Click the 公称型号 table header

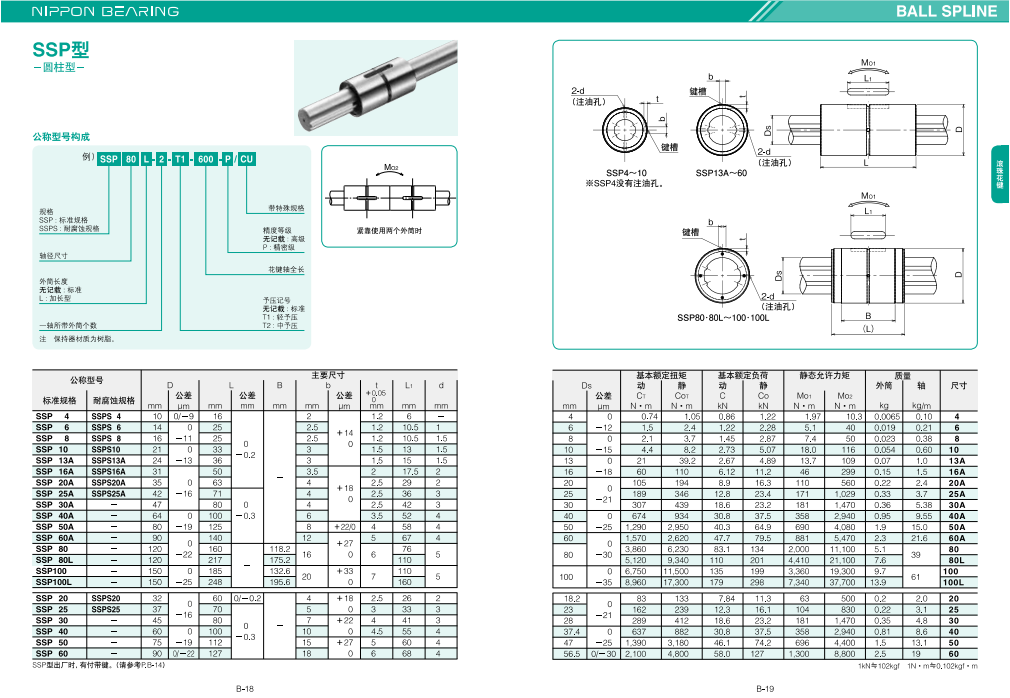pyautogui.click(x=87, y=380)
